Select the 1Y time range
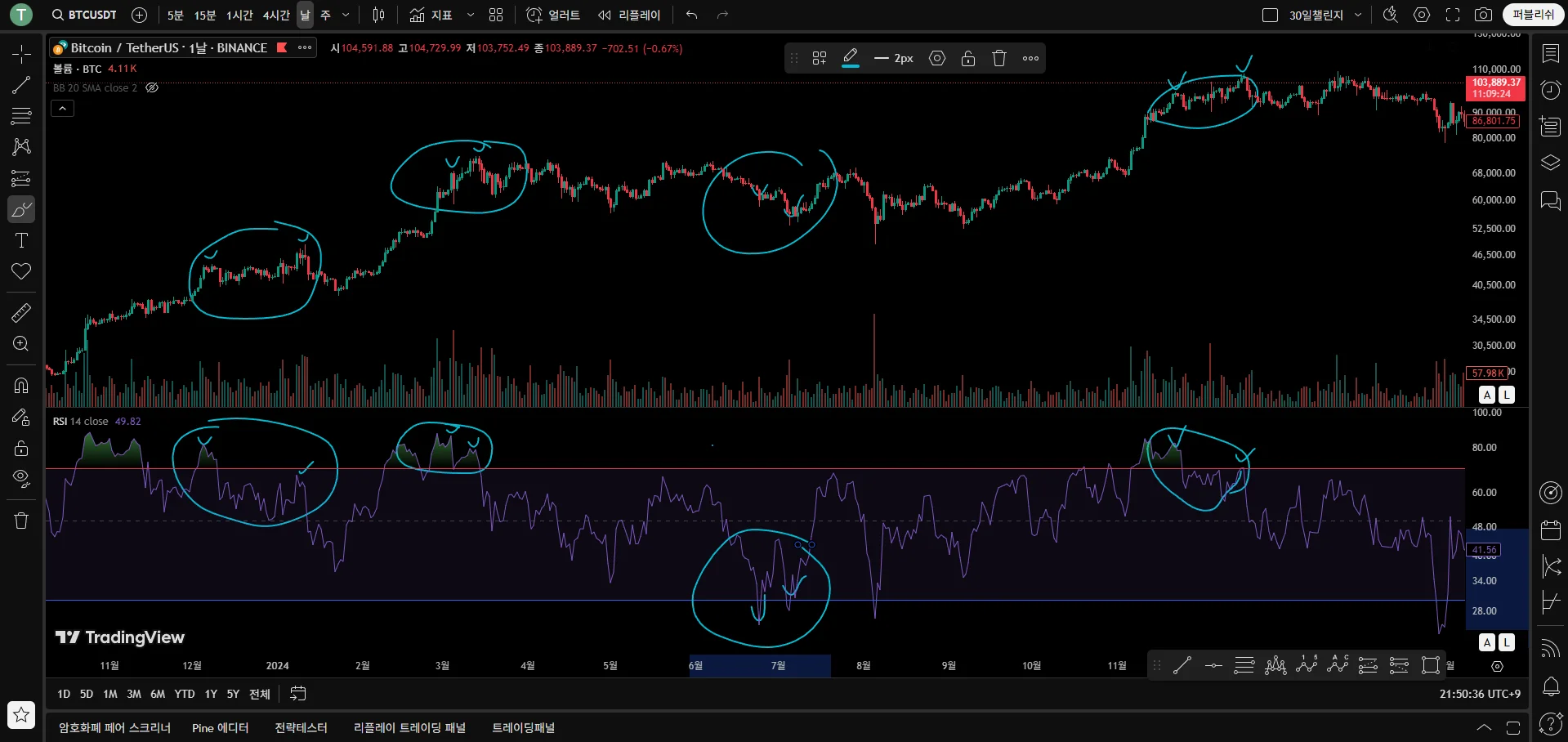 point(211,694)
